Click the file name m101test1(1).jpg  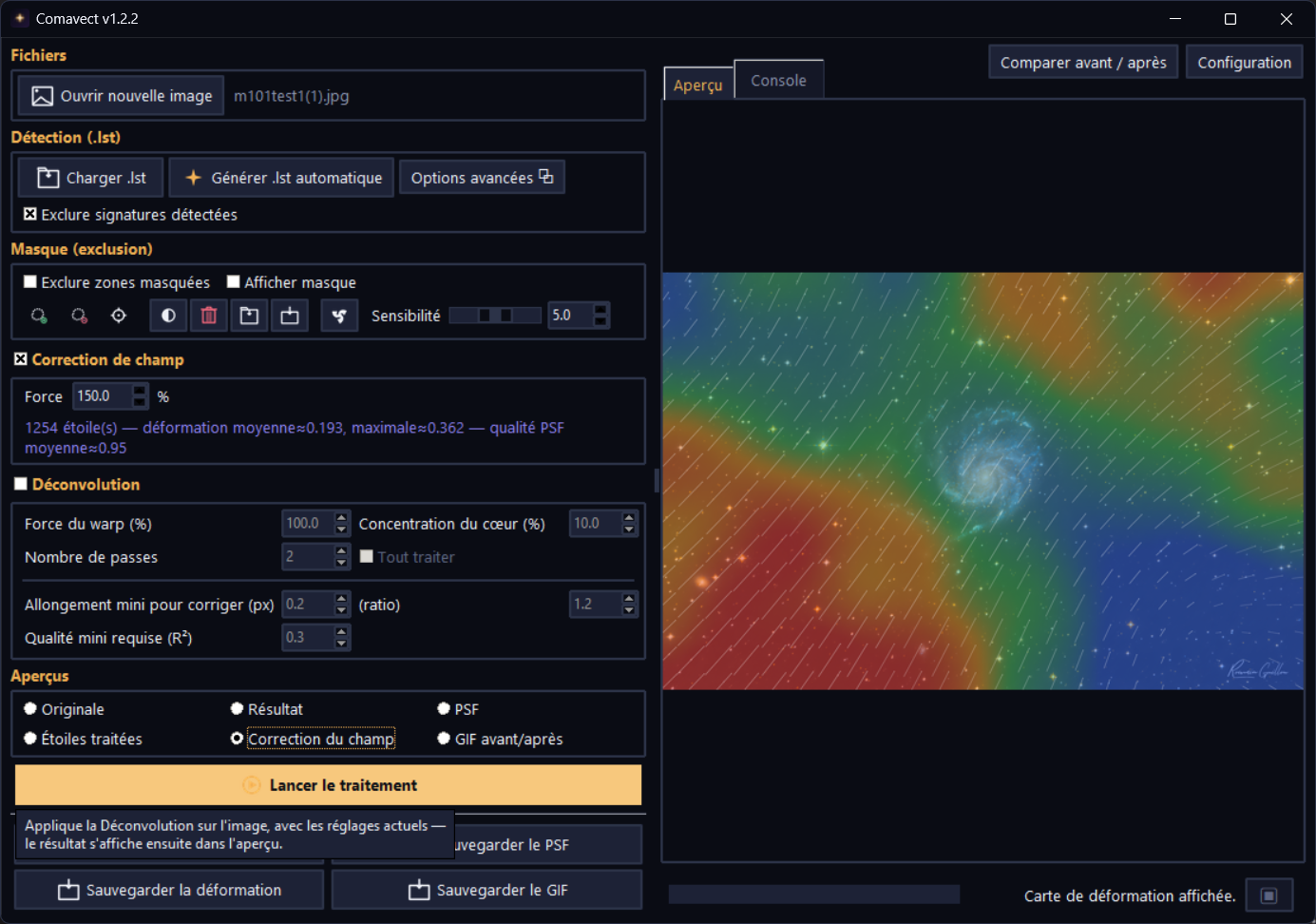[292, 96]
